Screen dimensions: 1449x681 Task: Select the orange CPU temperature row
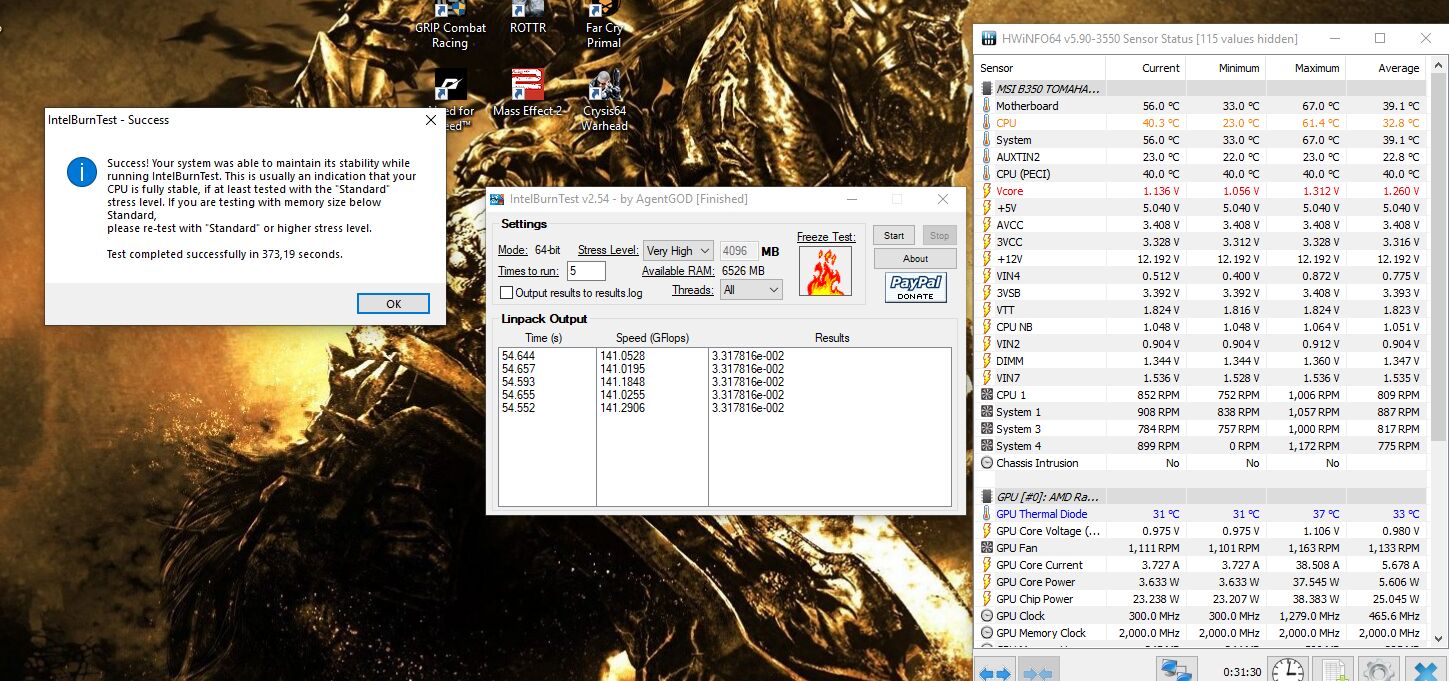point(1204,123)
